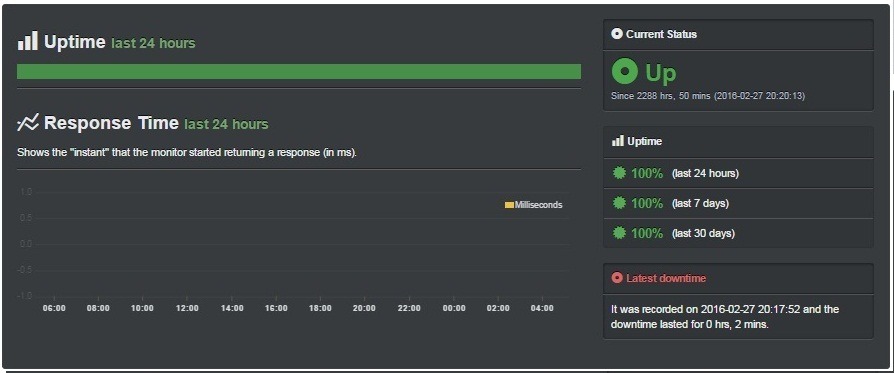The width and height of the screenshot is (894, 373).
Task: Click the large green Up status icon
Action: point(625,72)
